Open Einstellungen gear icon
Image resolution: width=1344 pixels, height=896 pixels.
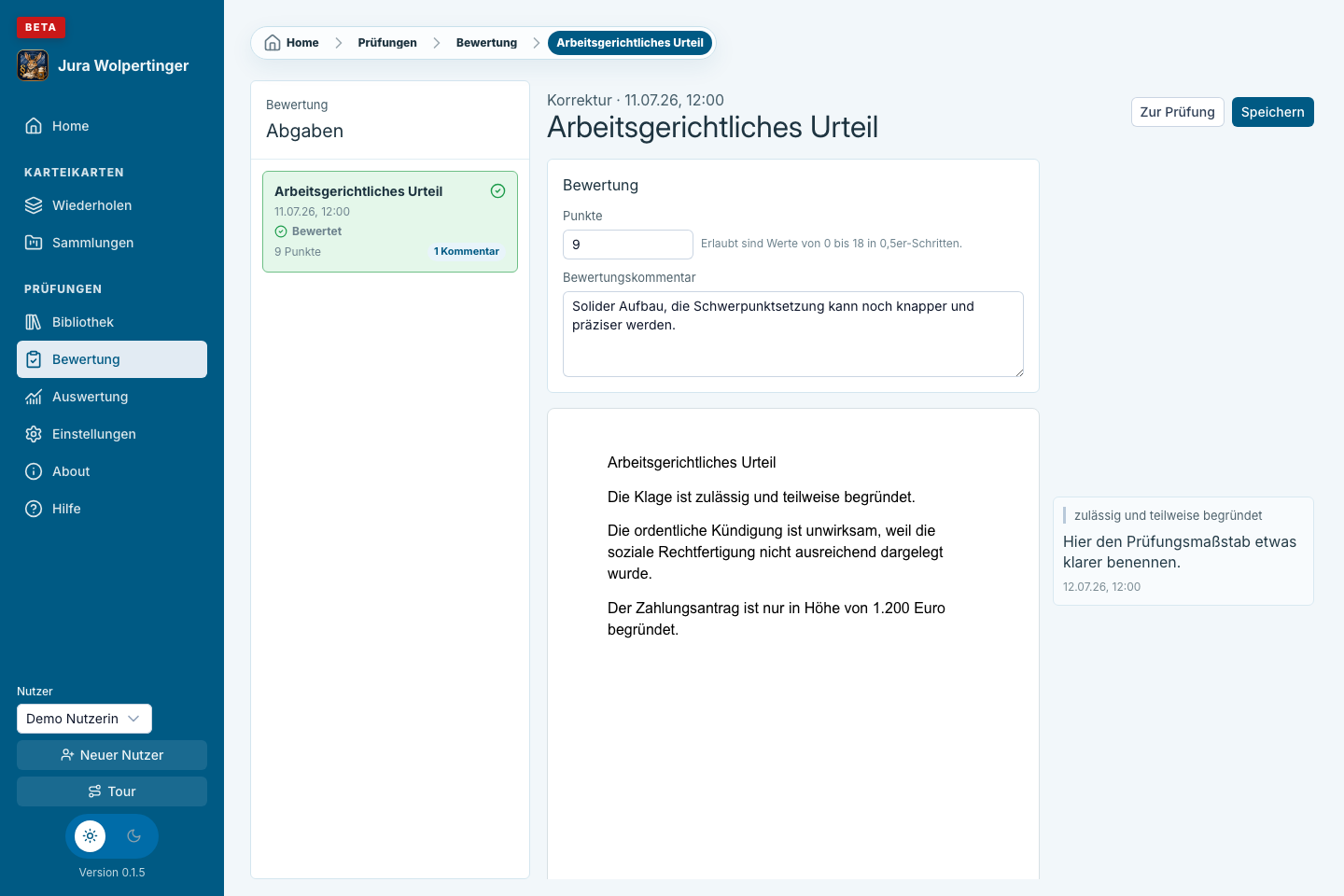click(x=34, y=434)
